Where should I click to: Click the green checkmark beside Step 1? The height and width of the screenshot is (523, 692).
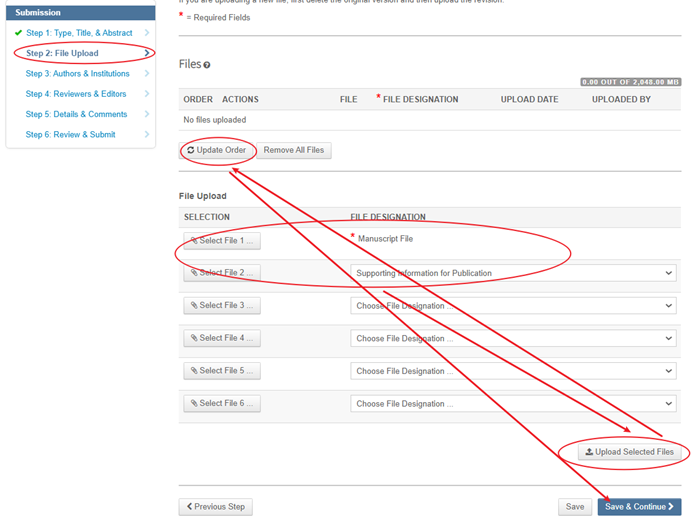point(18,33)
